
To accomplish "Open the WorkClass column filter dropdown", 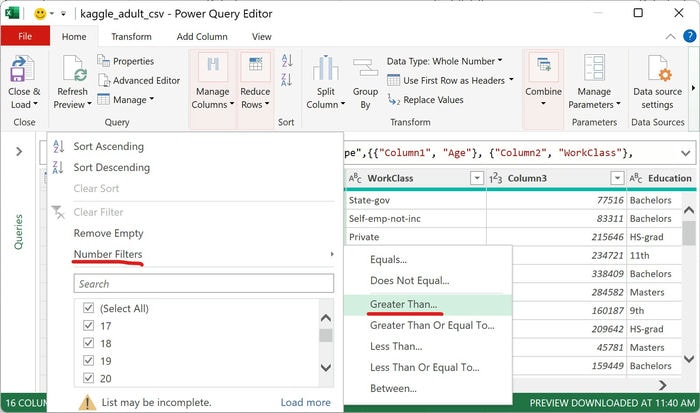I will pyautogui.click(x=477, y=178).
